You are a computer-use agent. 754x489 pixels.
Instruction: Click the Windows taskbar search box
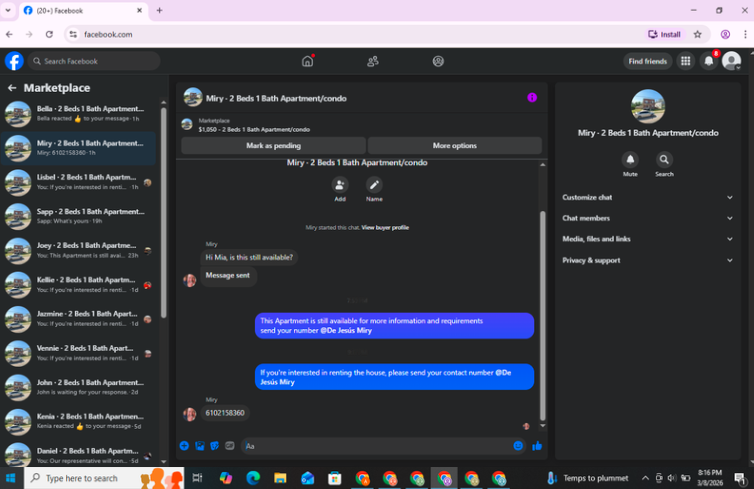click(104, 478)
